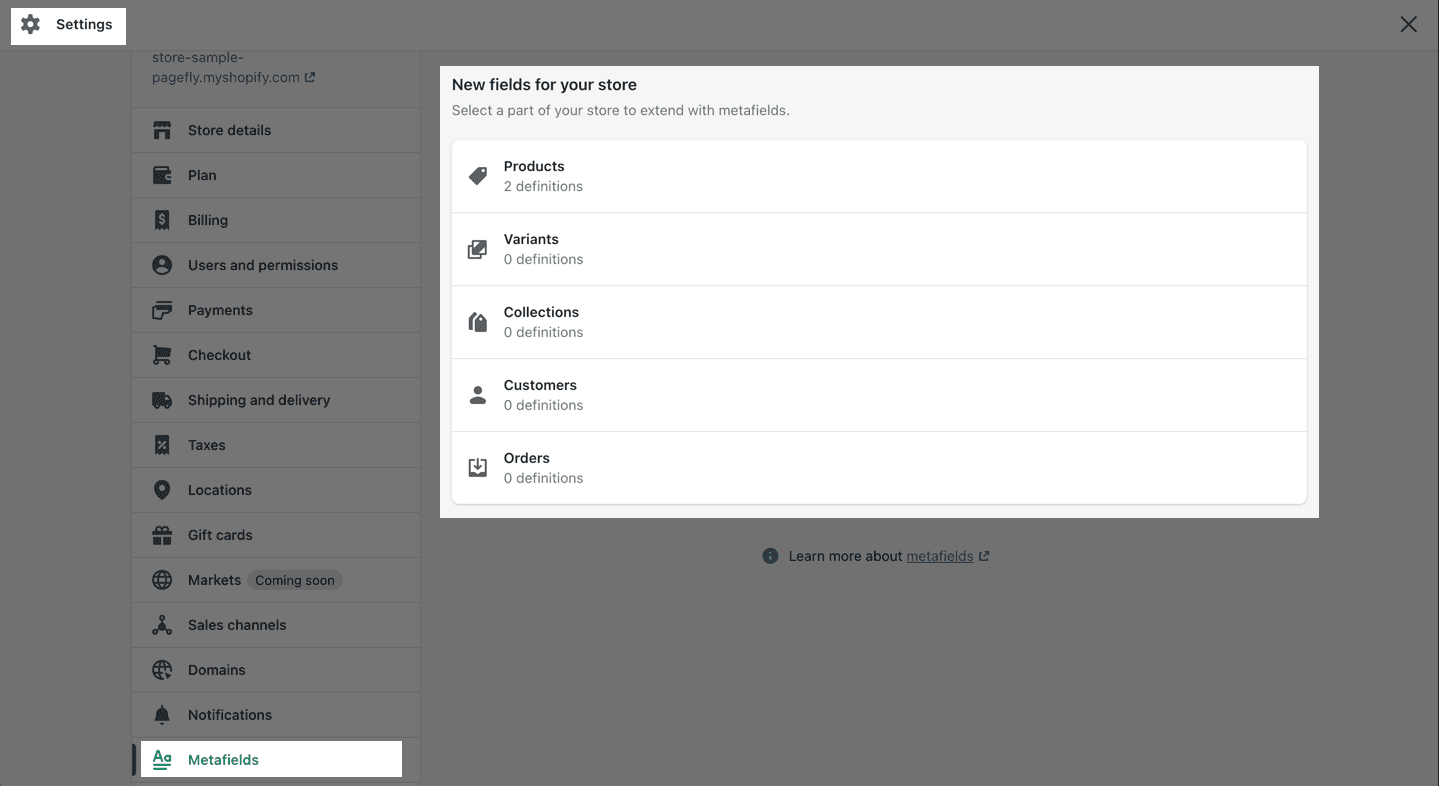Open Locations settings

(276, 490)
